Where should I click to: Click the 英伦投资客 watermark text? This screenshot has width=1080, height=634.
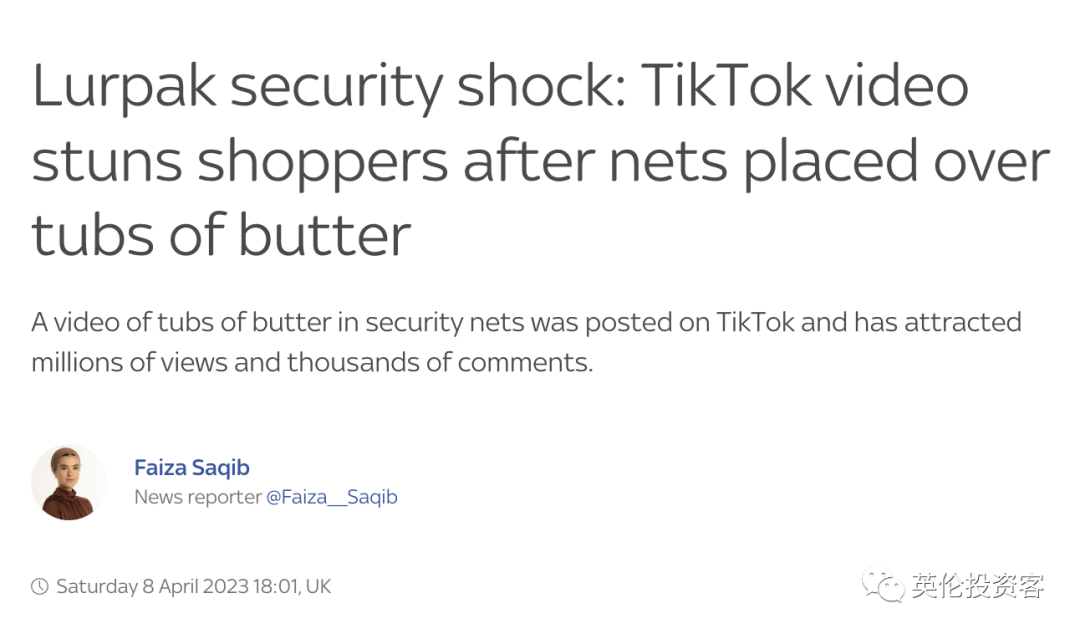[978, 586]
